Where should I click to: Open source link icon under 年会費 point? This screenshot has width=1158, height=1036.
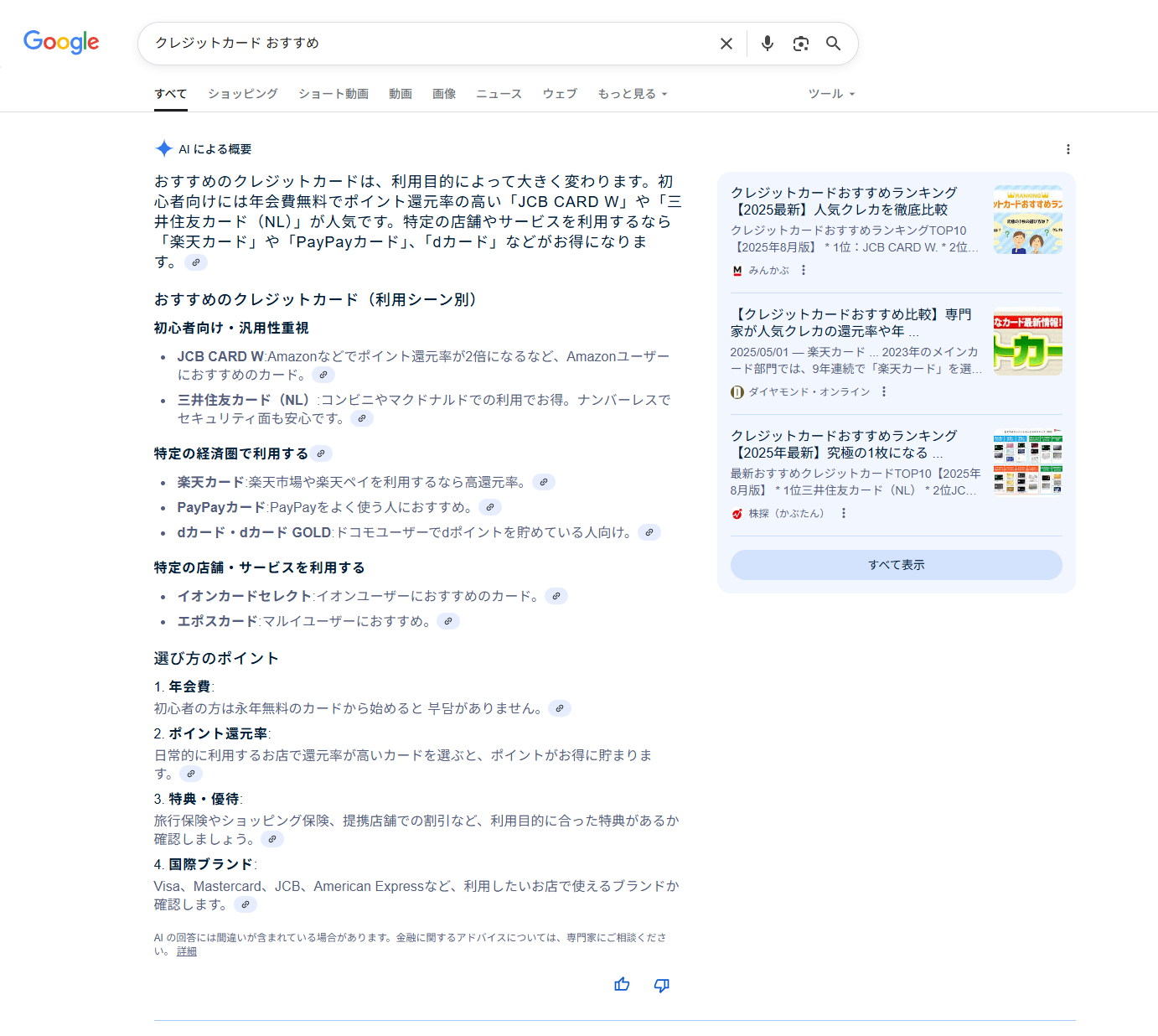click(560, 708)
